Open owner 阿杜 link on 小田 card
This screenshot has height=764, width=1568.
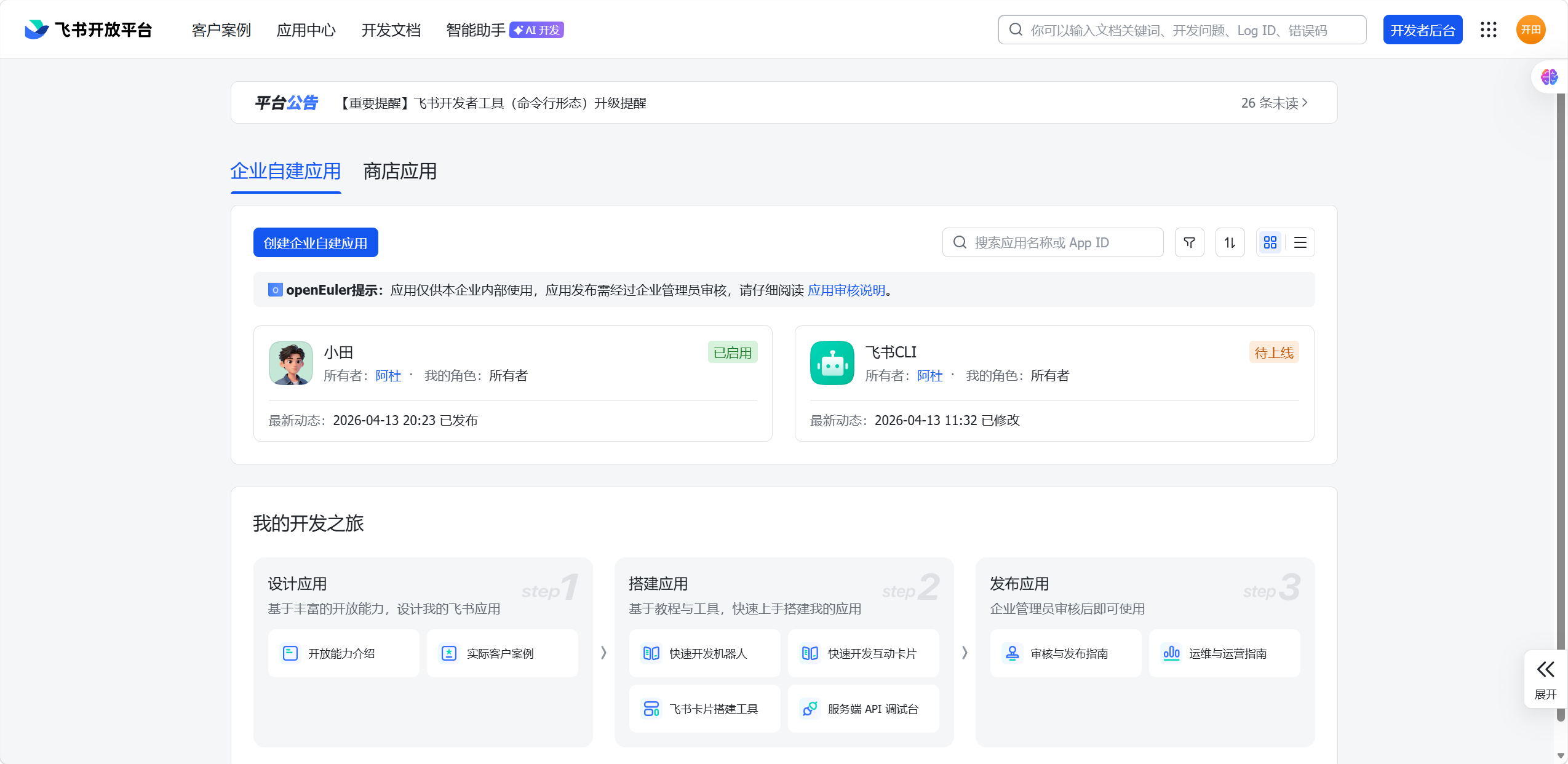coord(388,376)
